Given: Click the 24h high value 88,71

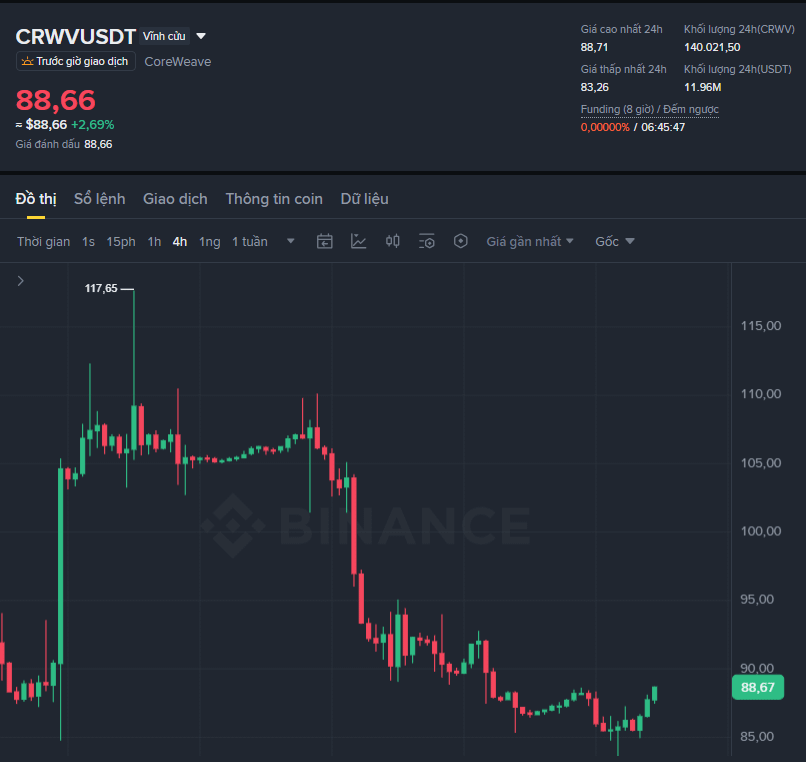Looking at the screenshot, I should tap(594, 47).
